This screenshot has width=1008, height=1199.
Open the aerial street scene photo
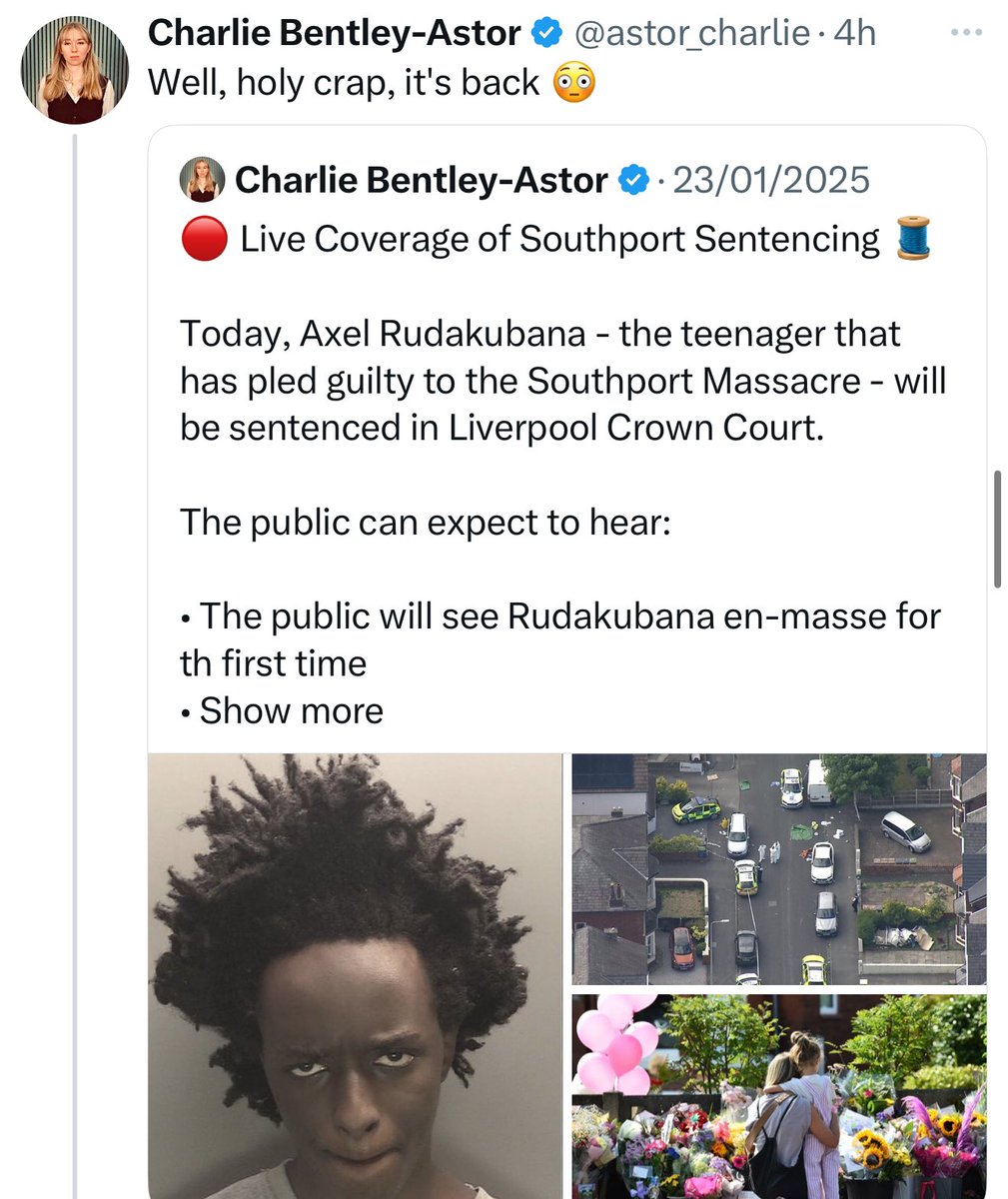[778, 869]
